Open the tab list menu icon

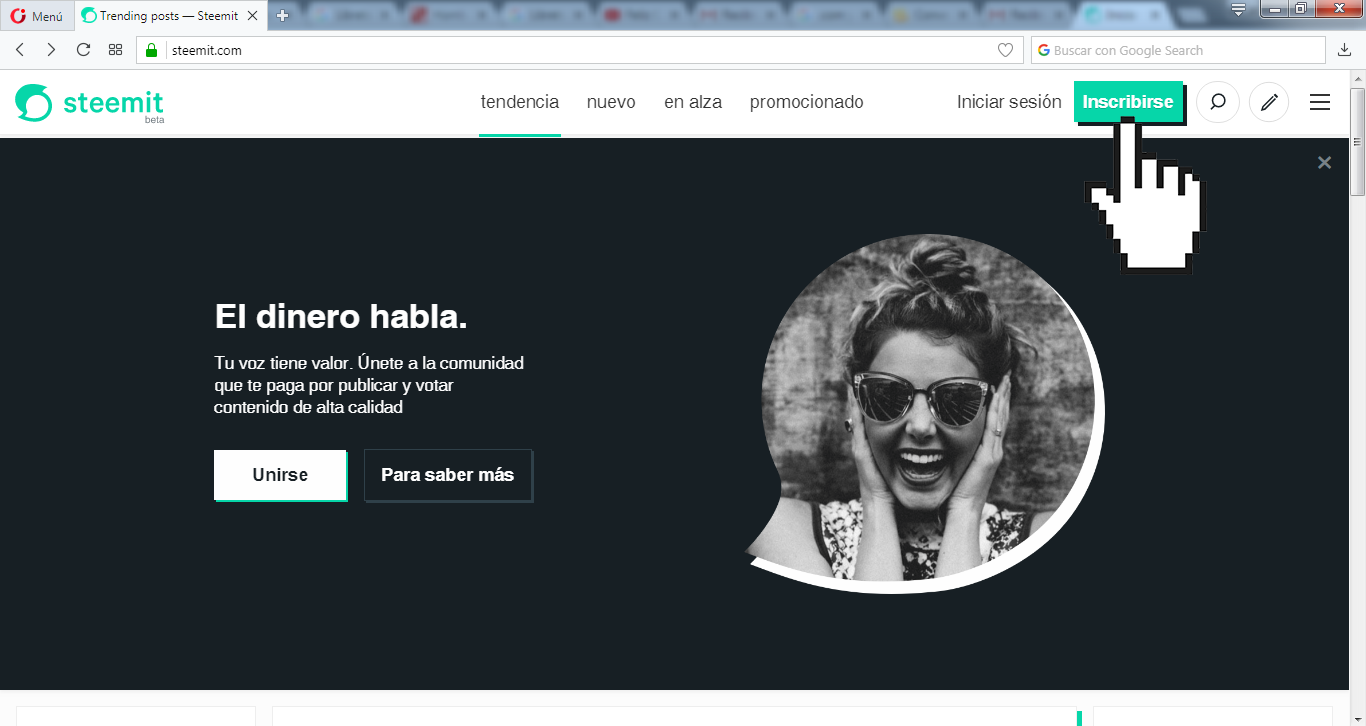1238,9
